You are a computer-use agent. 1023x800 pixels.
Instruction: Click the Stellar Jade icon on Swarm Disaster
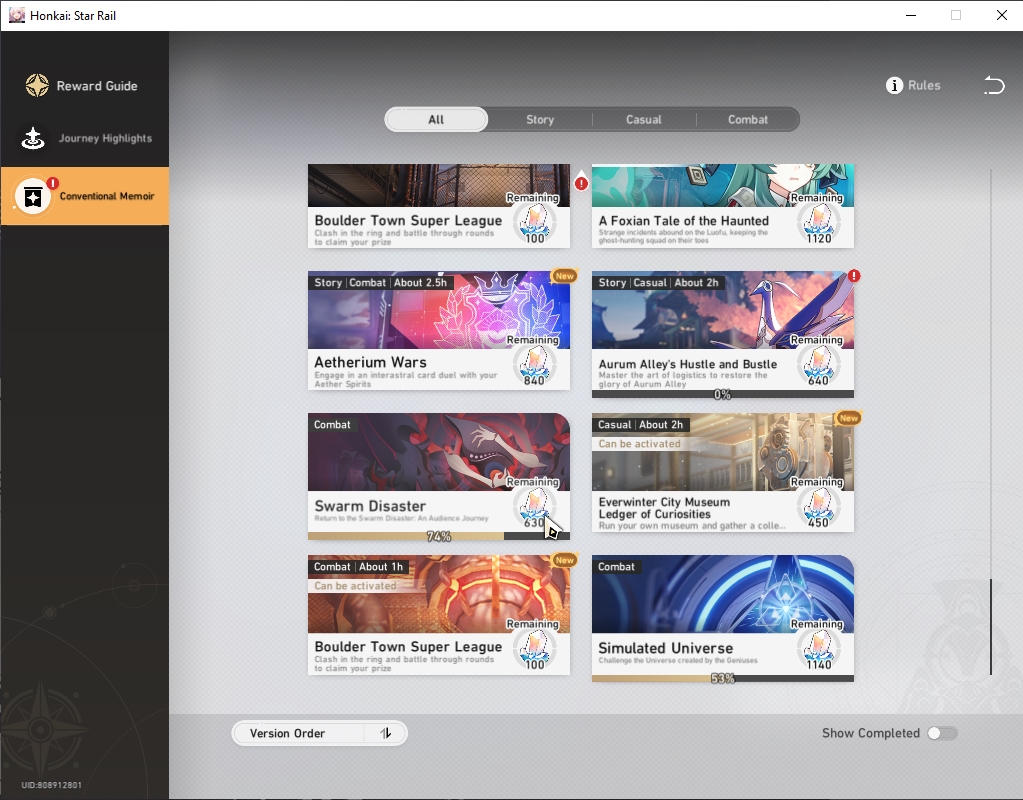coord(535,506)
